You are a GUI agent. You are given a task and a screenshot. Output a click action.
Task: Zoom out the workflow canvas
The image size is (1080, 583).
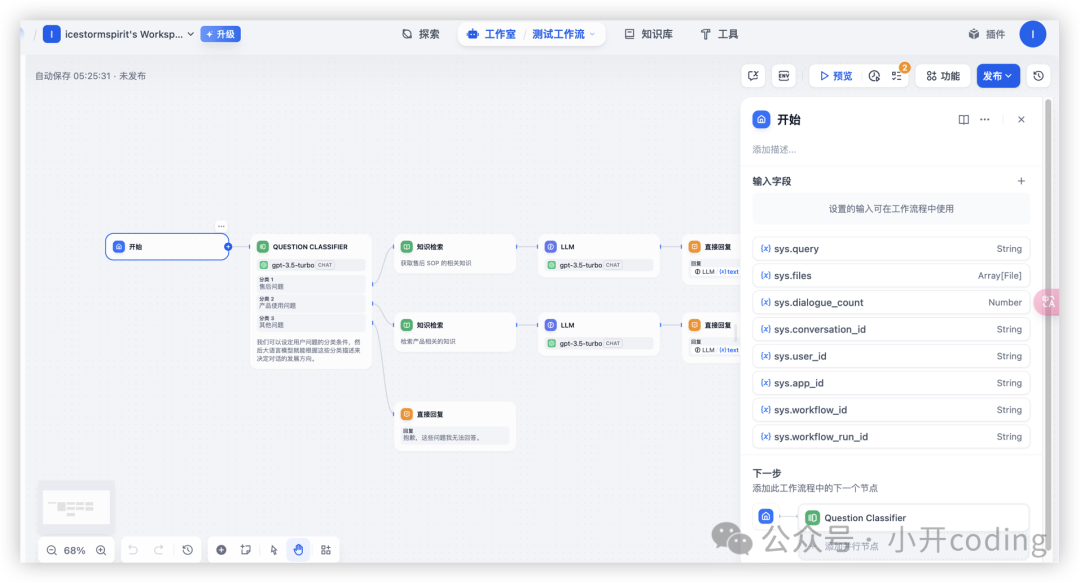[52, 550]
